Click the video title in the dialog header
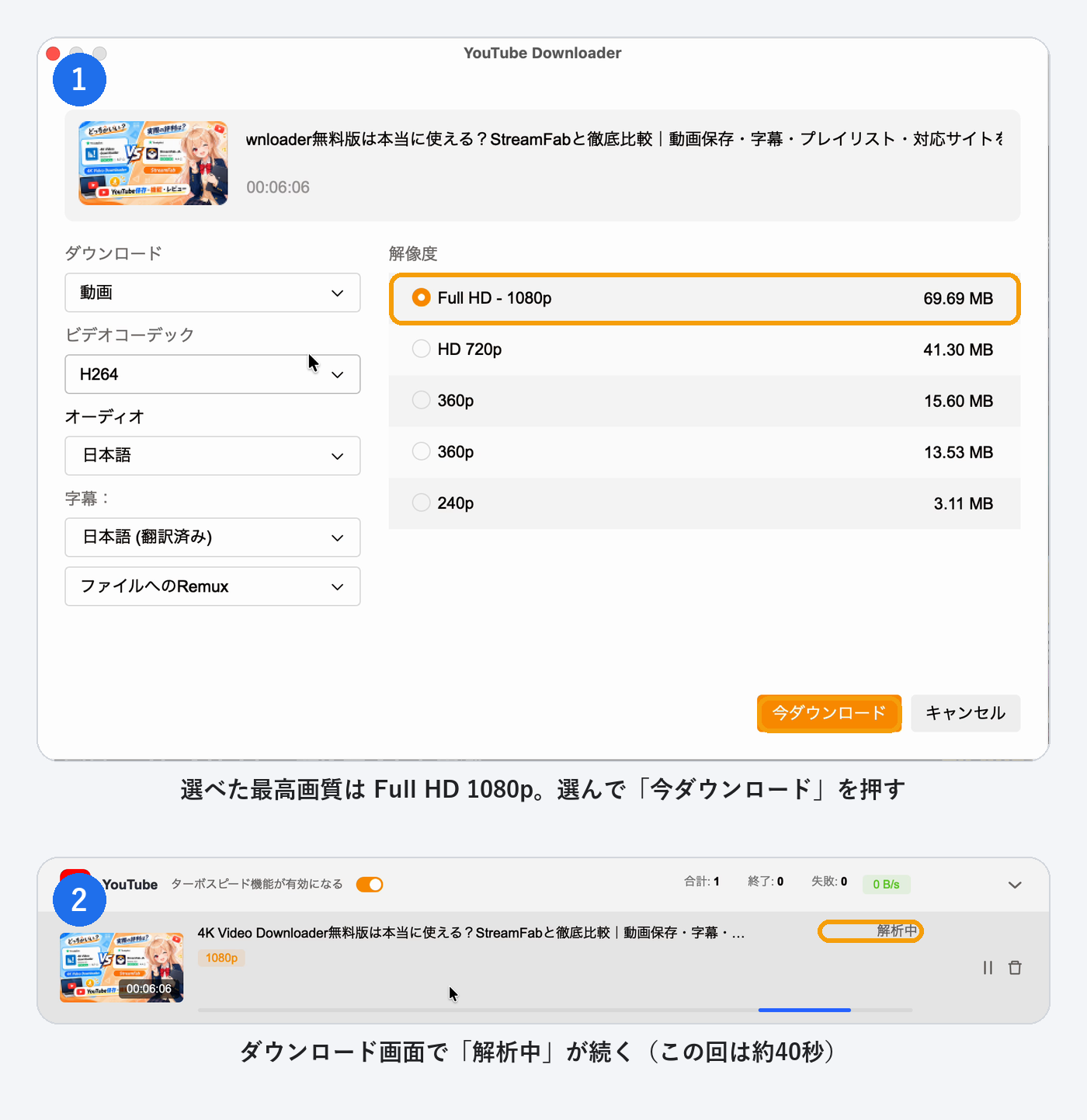This screenshot has height=1120, width=1087. 624,139
